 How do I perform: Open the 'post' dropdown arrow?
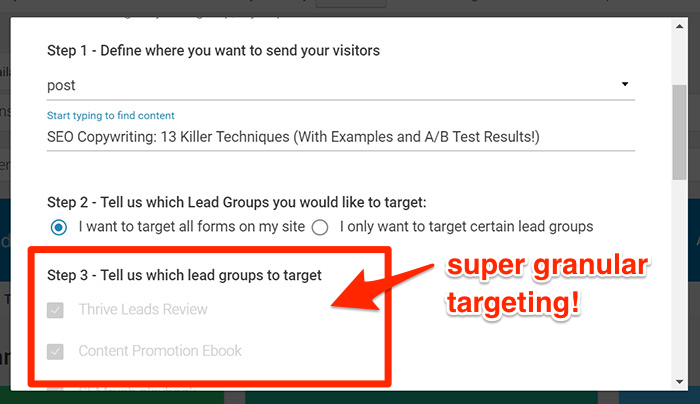[625, 85]
